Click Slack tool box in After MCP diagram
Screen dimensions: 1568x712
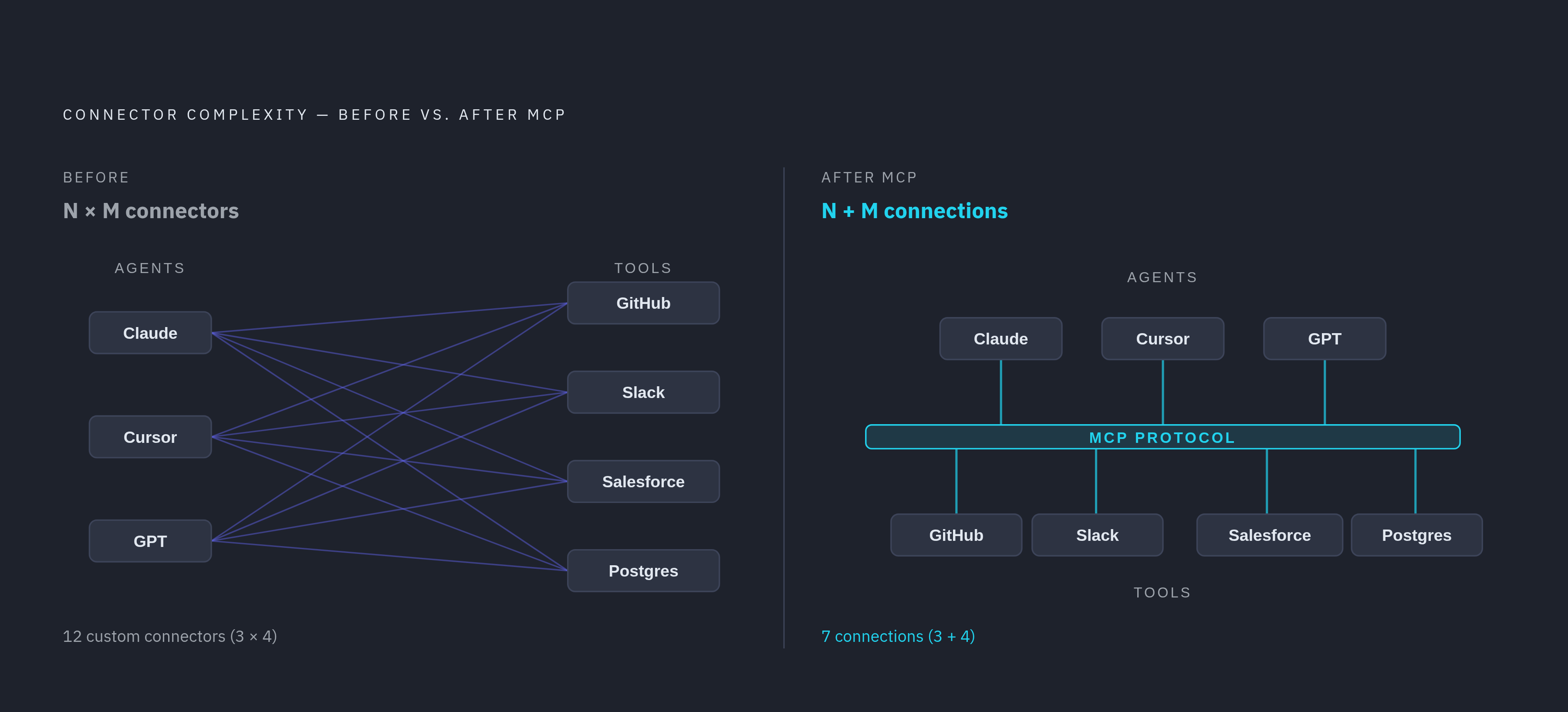1098,535
